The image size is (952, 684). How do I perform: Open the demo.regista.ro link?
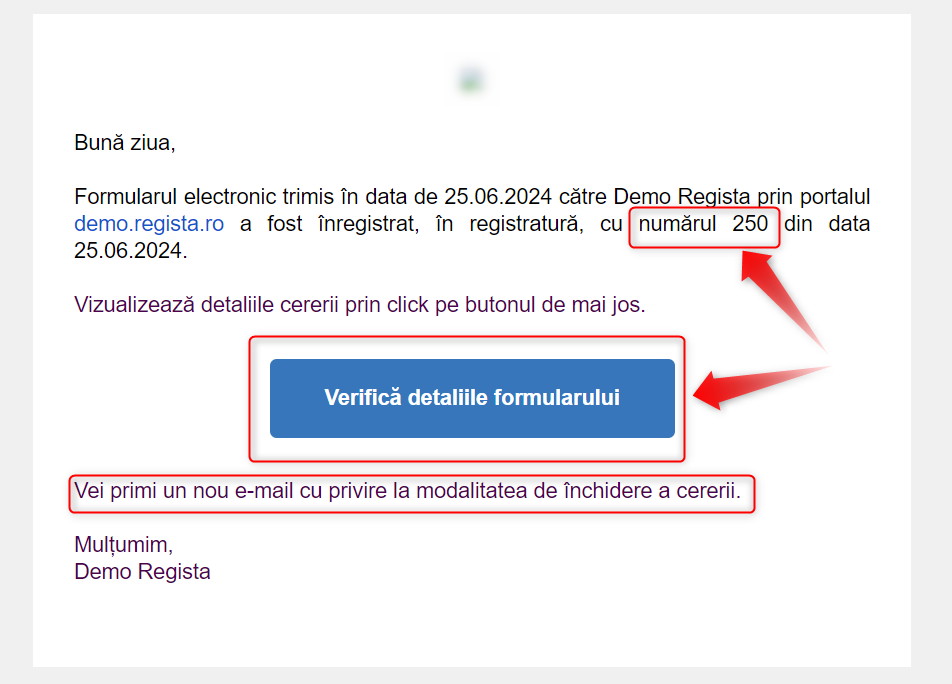(x=149, y=224)
